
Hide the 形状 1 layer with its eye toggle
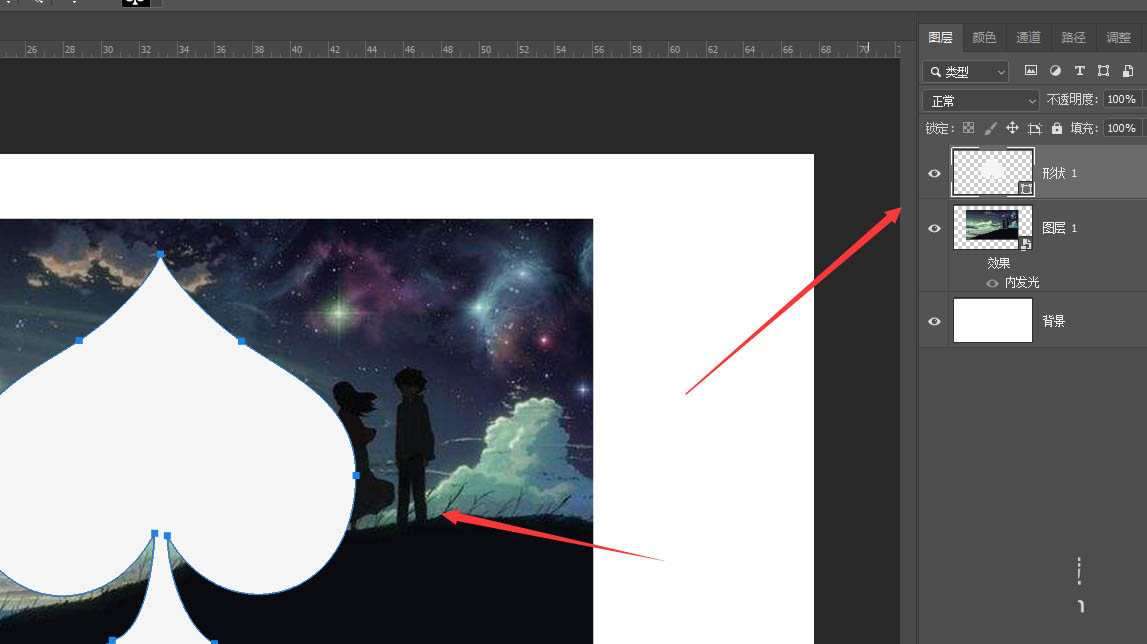(x=933, y=173)
